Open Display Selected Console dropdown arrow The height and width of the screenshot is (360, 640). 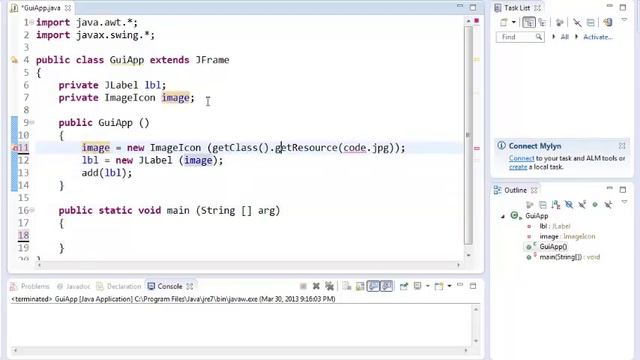click(x=427, y=286)
